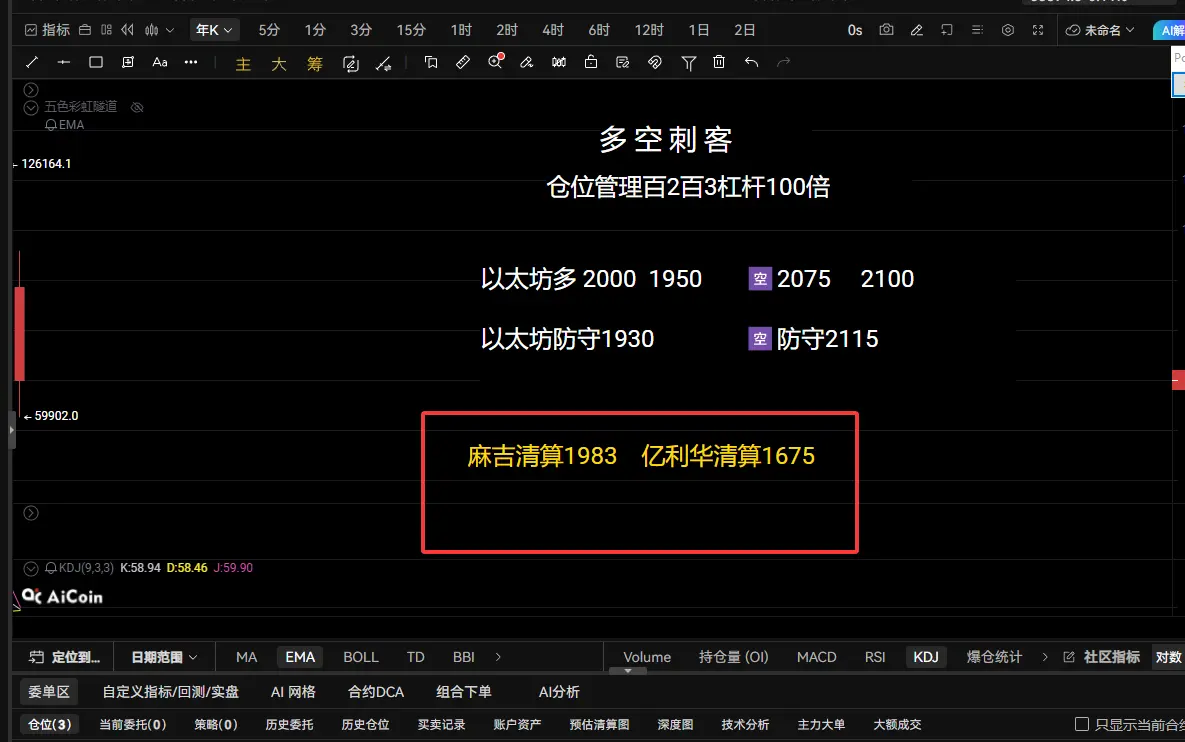
Task: Open the multi-chart layout icon
Action: [107, 30]
